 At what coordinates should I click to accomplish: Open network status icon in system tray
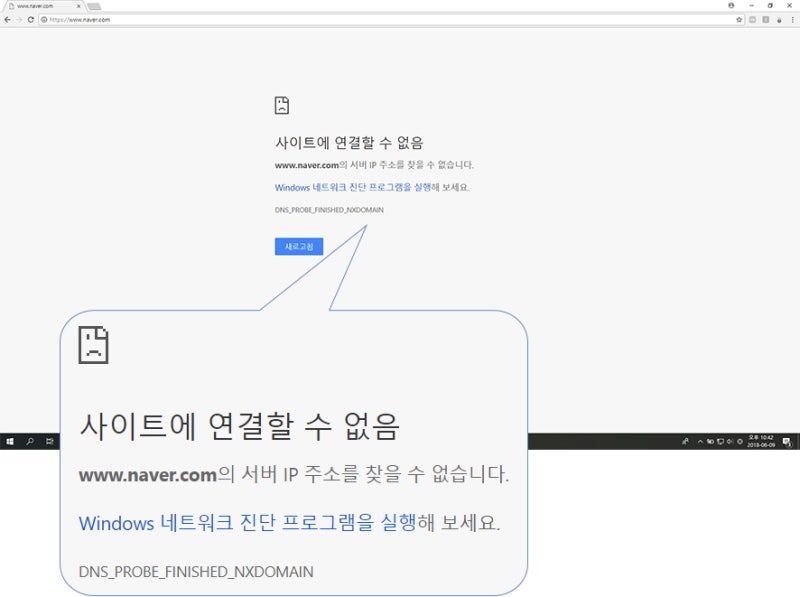pos(720,441)
